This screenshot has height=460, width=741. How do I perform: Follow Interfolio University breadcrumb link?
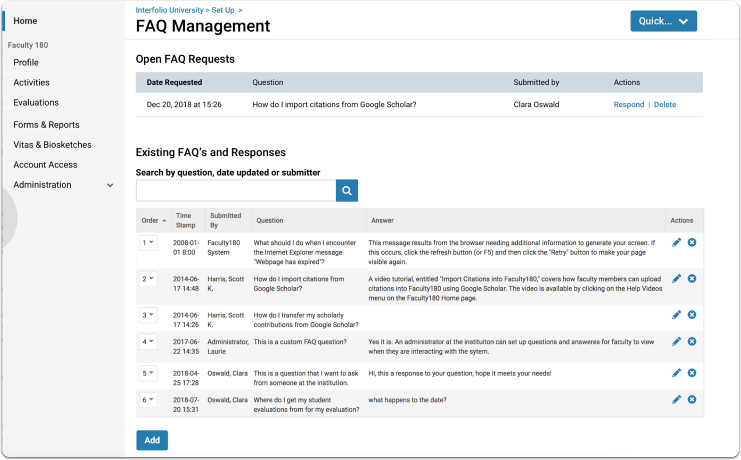tap(169, 10)
